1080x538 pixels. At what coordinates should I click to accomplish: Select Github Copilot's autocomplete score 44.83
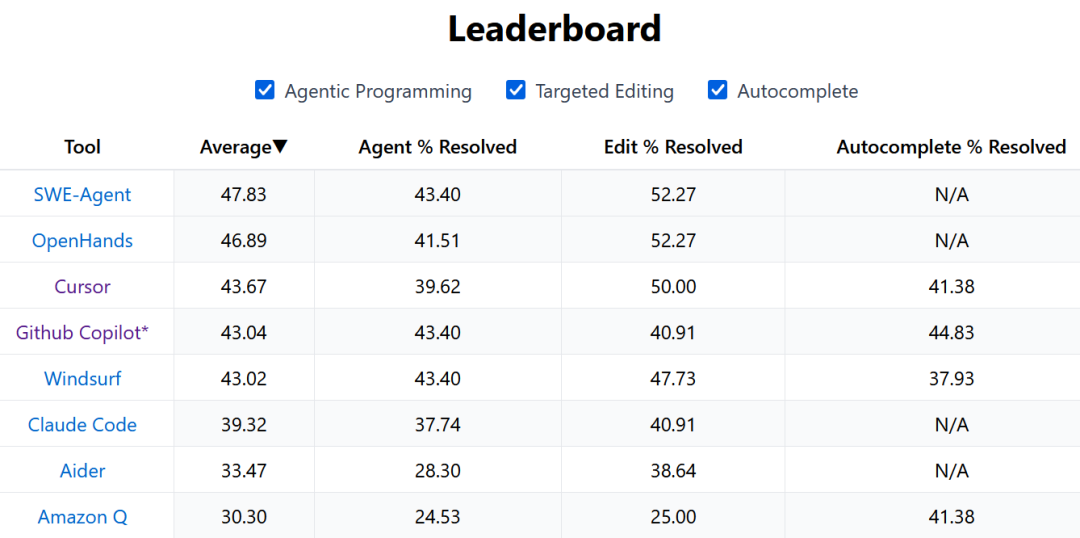pos(951,333)
